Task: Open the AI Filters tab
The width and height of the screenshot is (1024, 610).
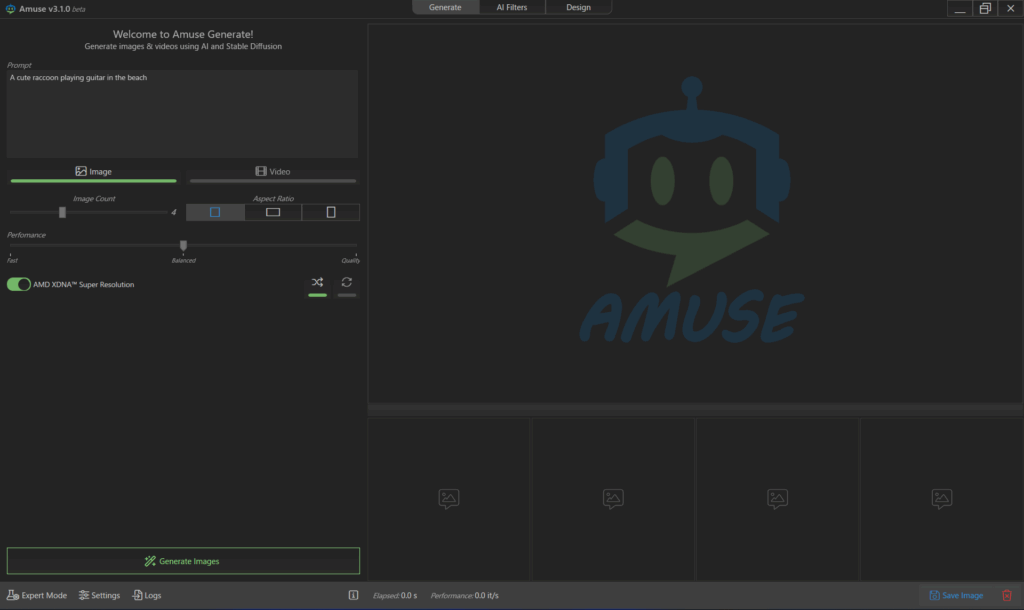Action: pos(511,7)
